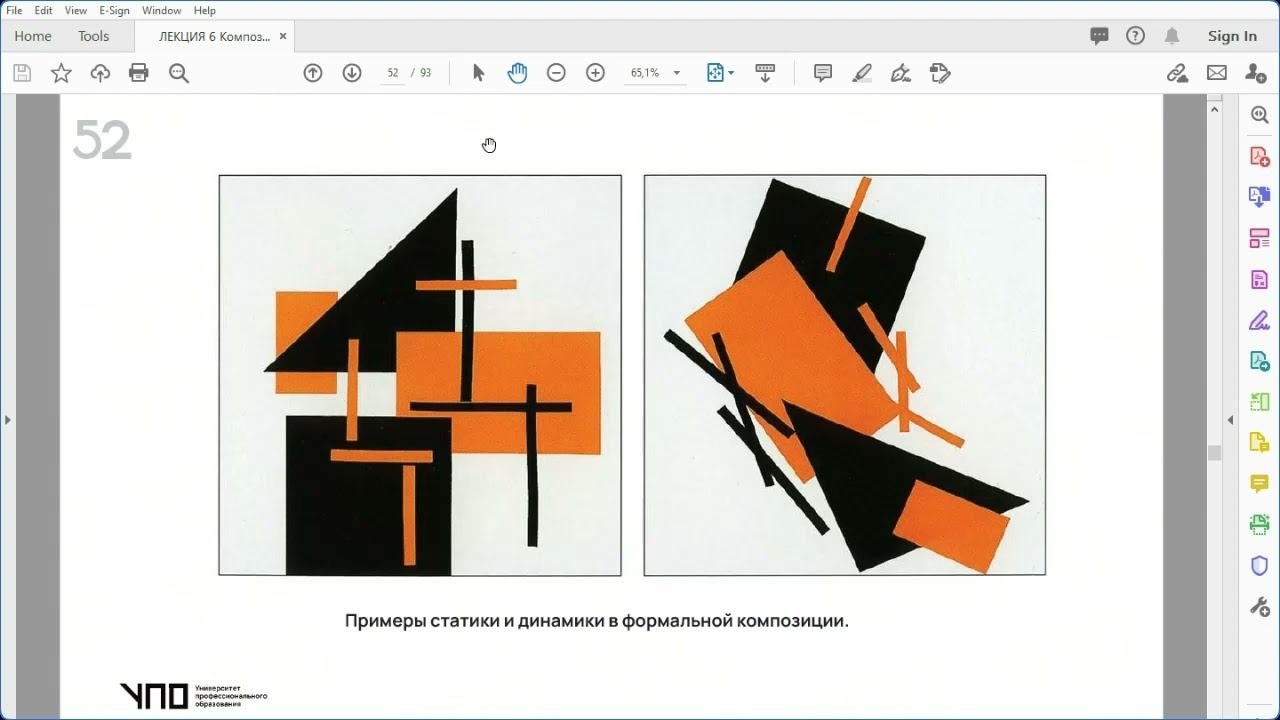Open the sign document pen tool
The image size is (1280, 720).
tap(901, 73)
